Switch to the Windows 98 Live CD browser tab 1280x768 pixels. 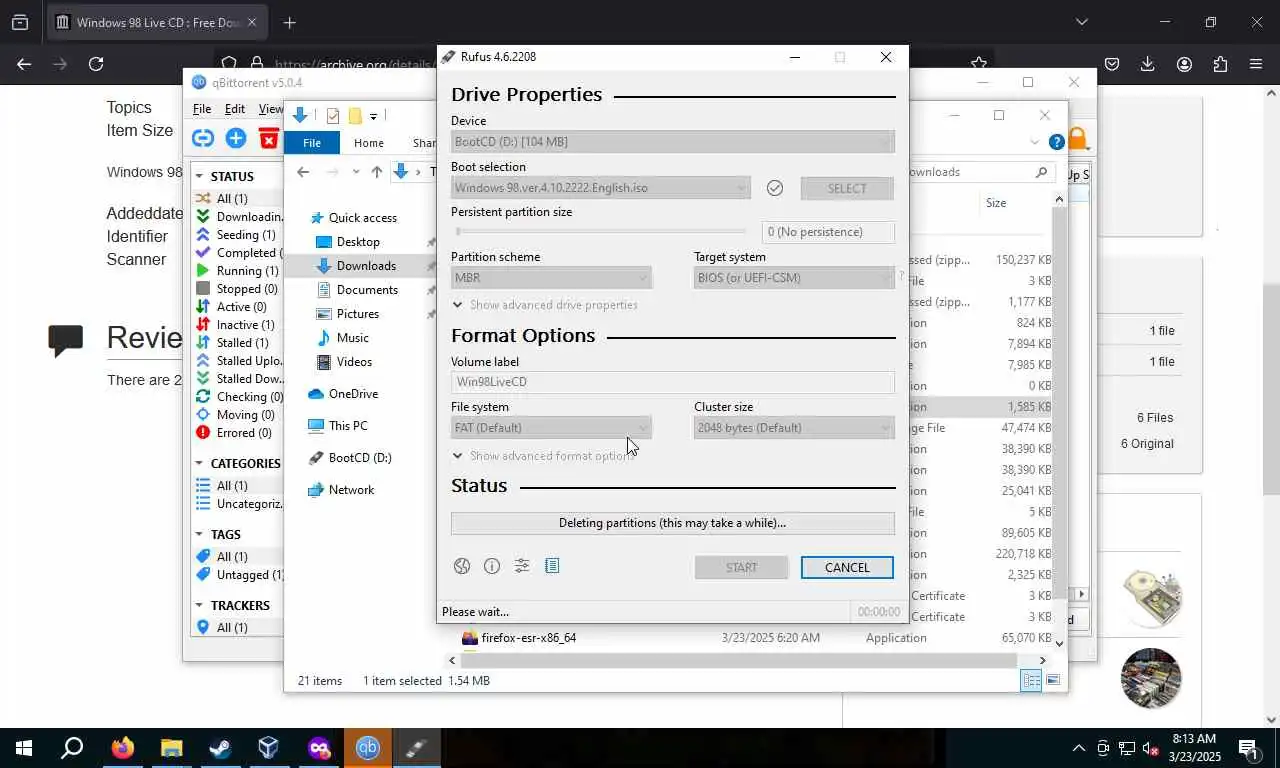pyautogui.click(x=157, y=22)
